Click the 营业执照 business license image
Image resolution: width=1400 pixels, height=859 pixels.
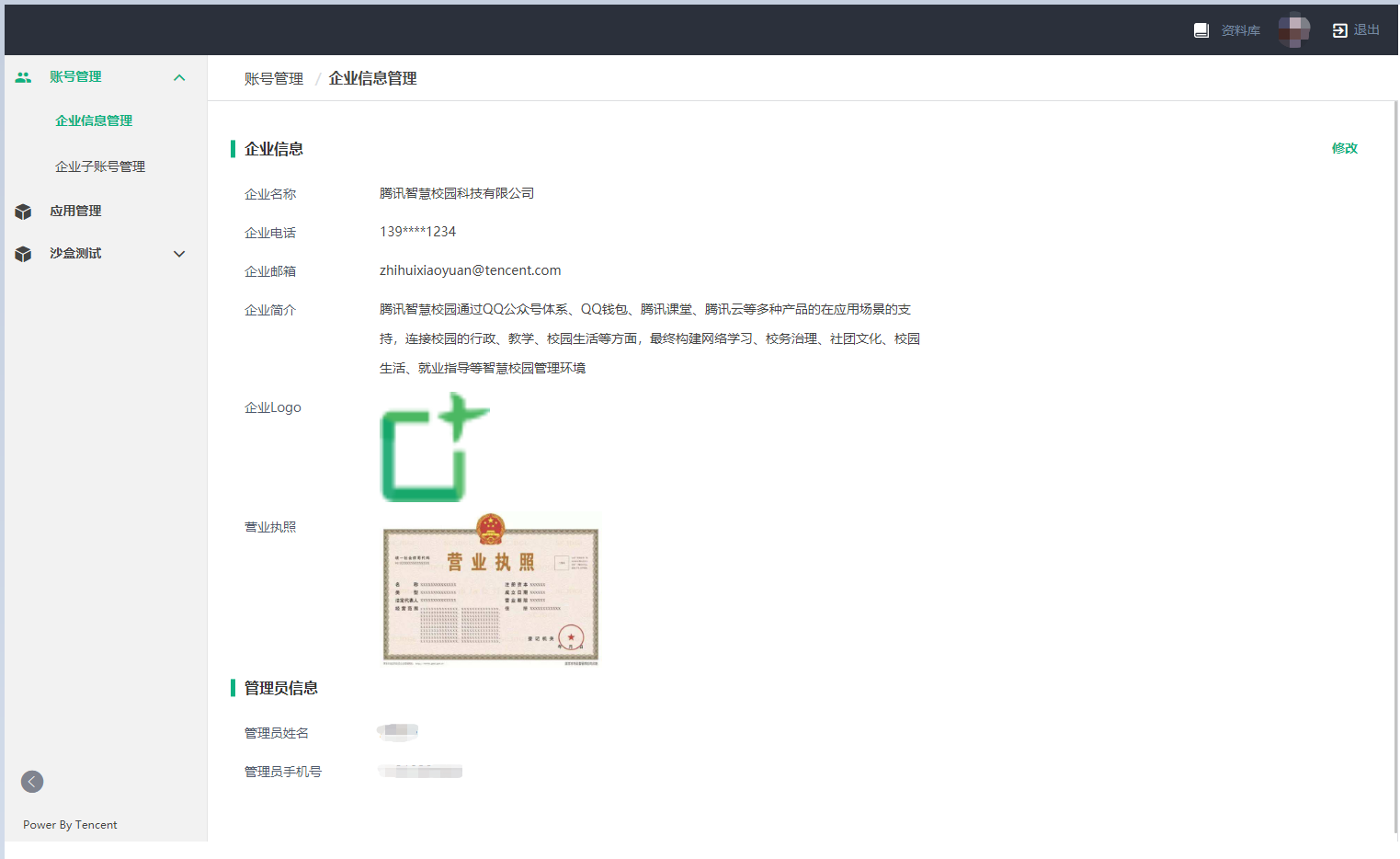click(x=491, y=589)
